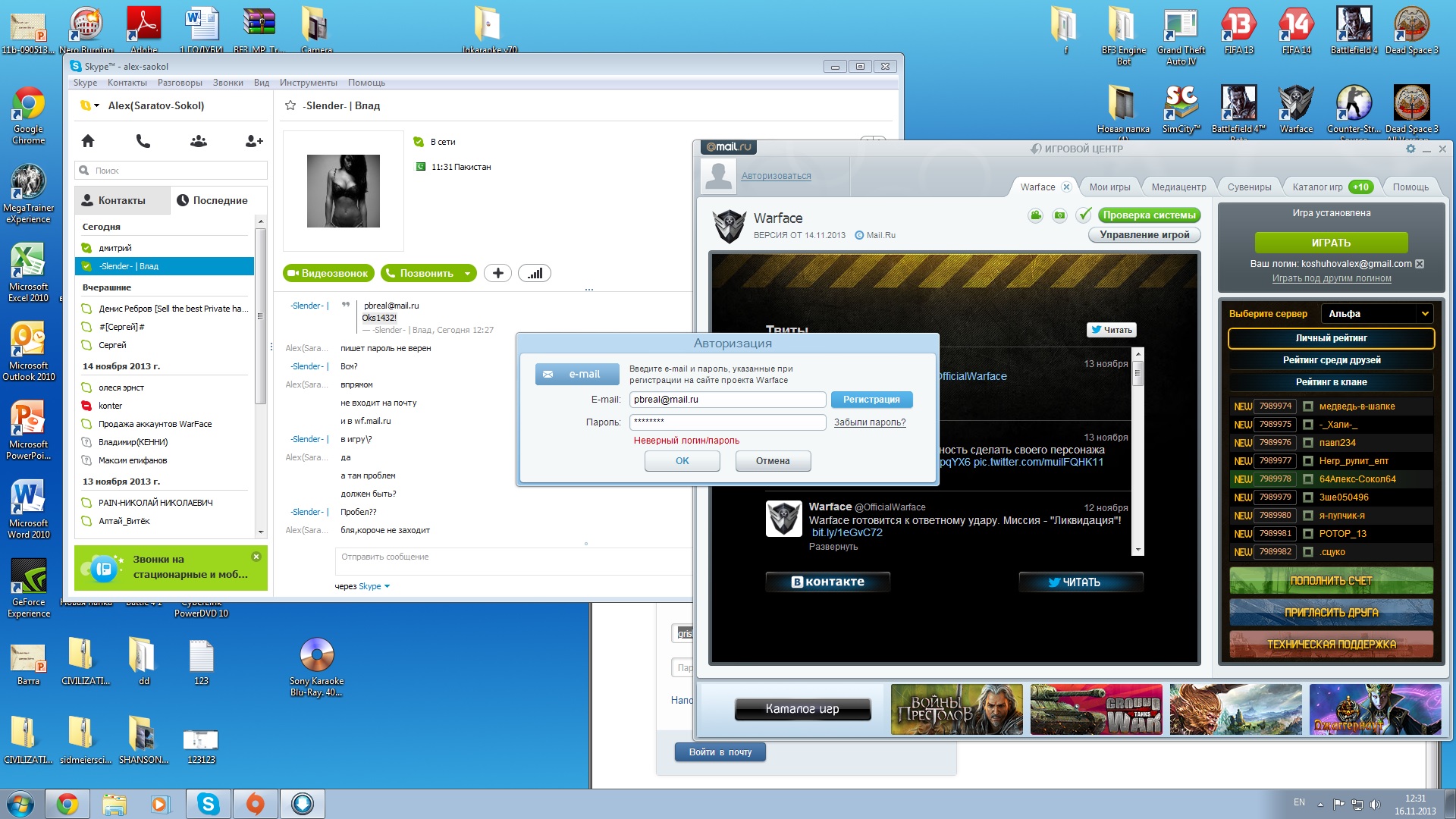
Task: Toggle checkbox next to POTOP_13
Action: [1308, 534]
